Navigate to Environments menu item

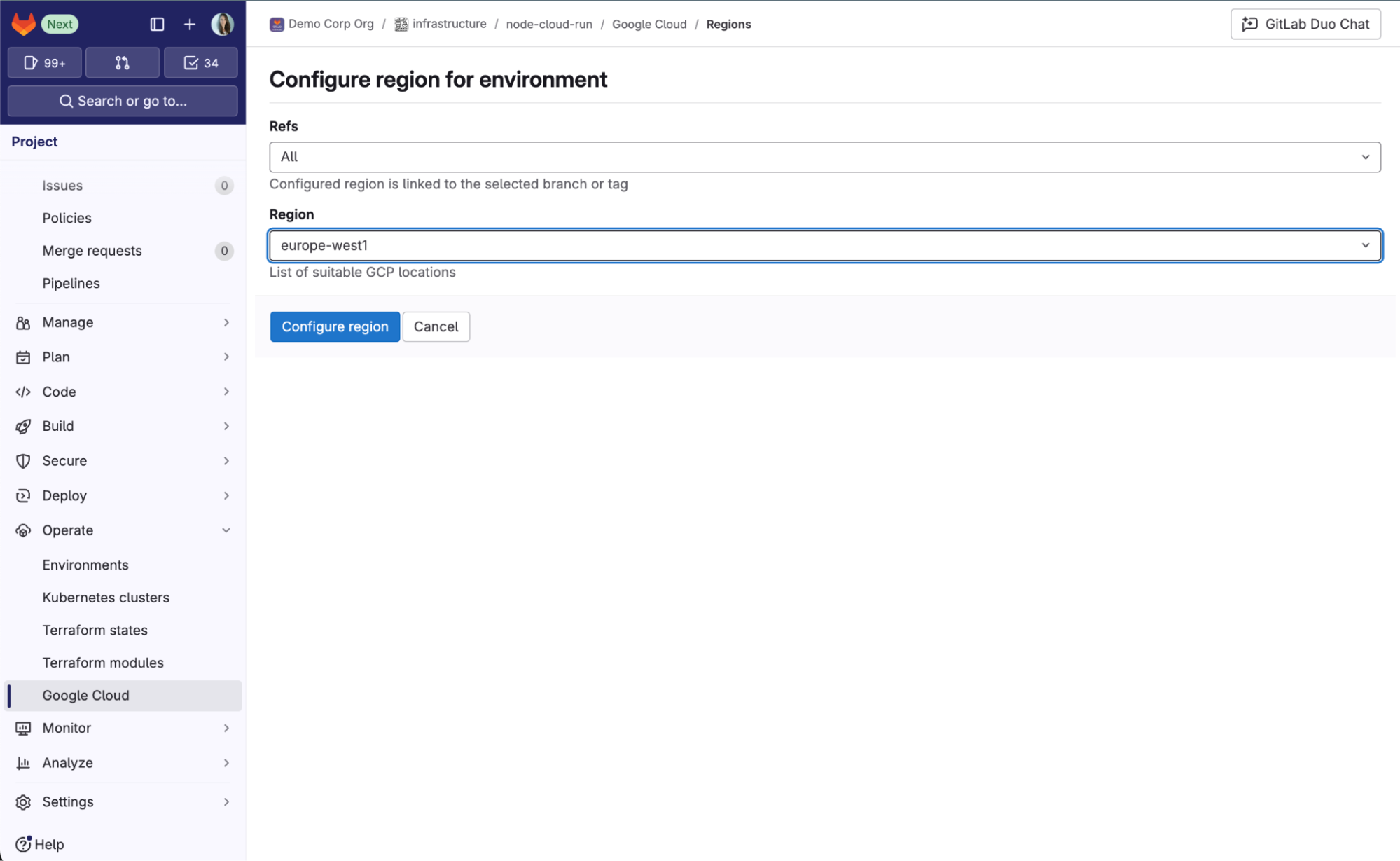(85, 564)
